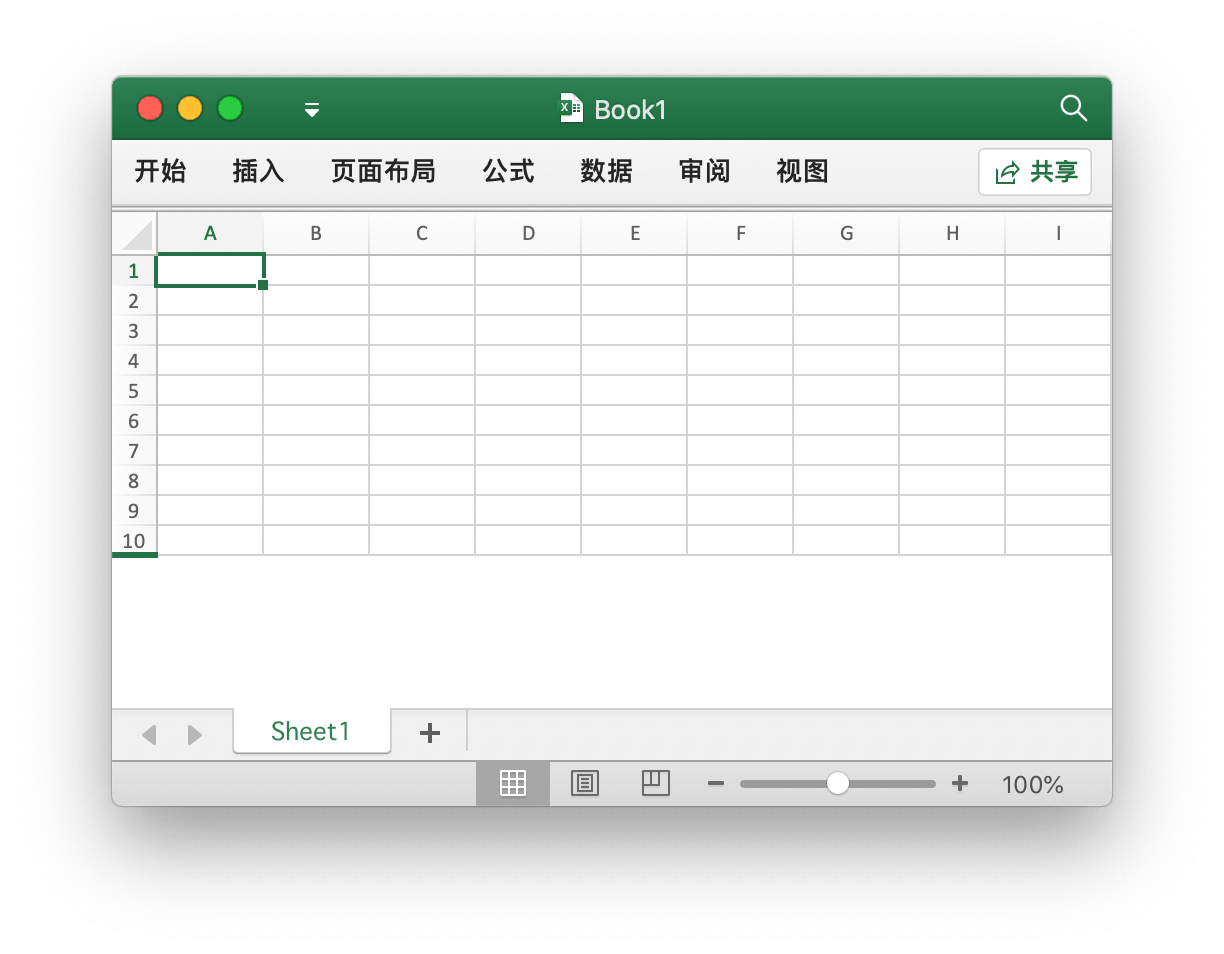Viewport: 1224px width, 954px height.
Task: Click the select-all corner triangle
Action: pos(135,235)
